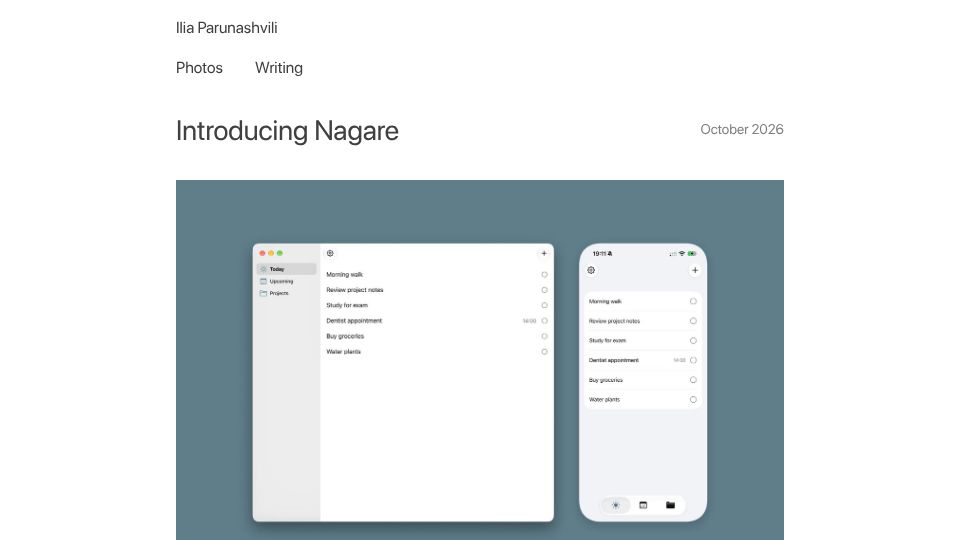The image size is (960, 540).
Task: Click red close dot in desktop mockup
Action: click(262, 253)
